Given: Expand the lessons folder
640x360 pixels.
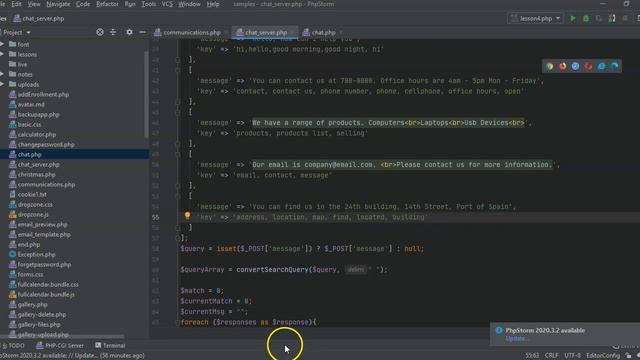Looking at the screenshot, I should coord(2,54).
